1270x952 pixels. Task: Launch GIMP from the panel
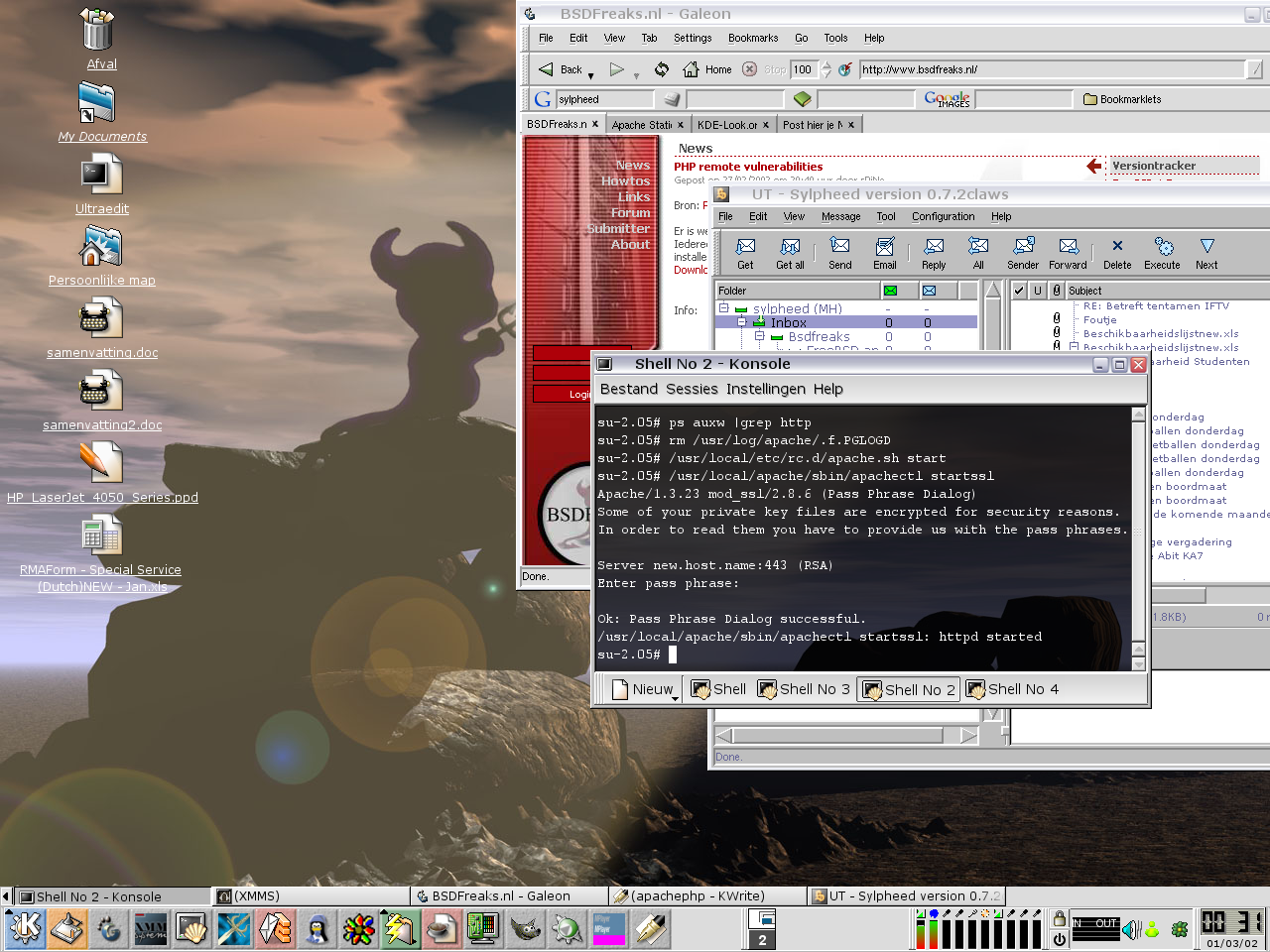[526, 929]
